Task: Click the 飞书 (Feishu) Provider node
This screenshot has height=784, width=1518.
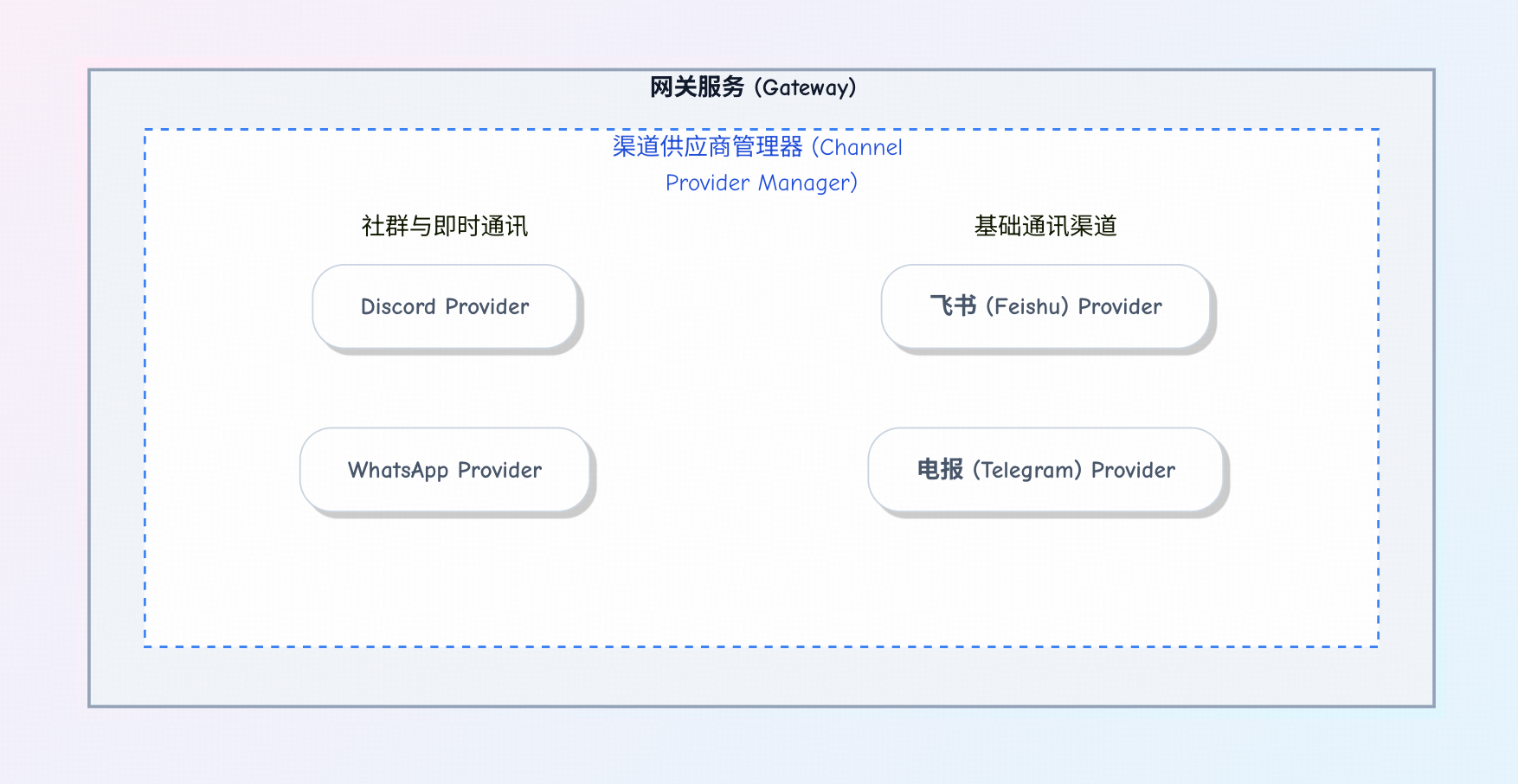Action: 1045,306
